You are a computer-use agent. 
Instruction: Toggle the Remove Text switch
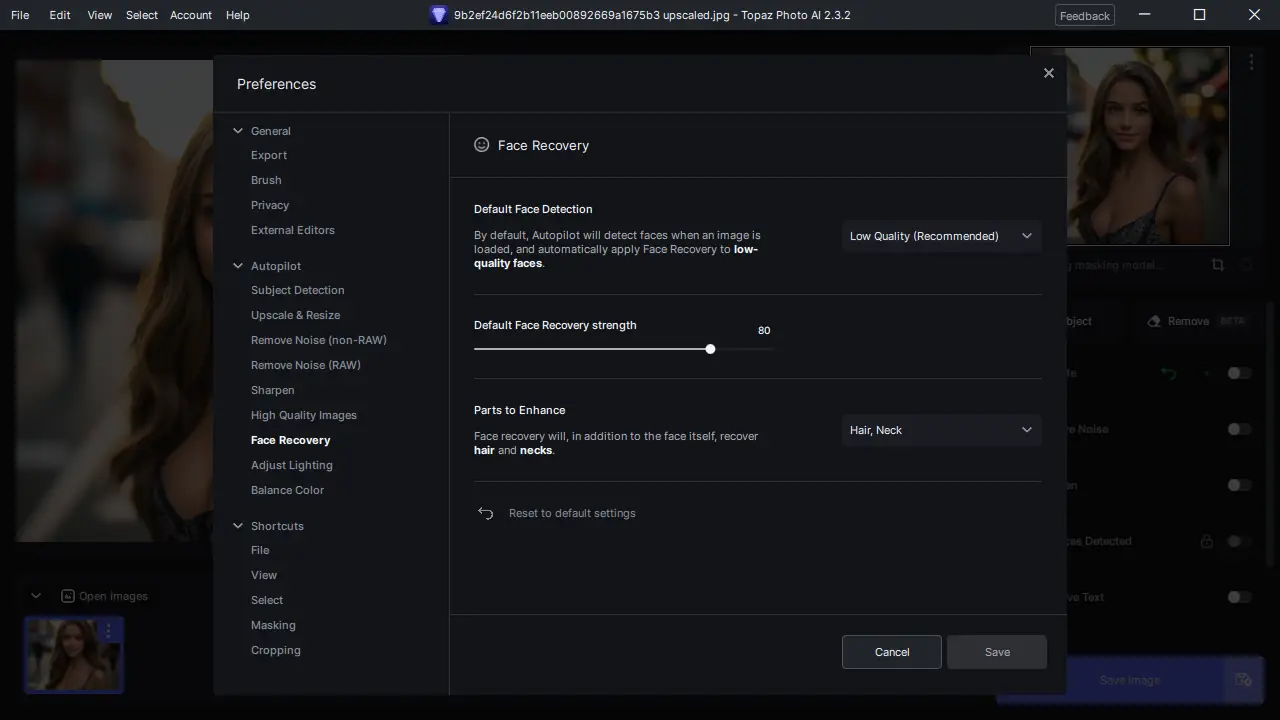(1239, 597)
